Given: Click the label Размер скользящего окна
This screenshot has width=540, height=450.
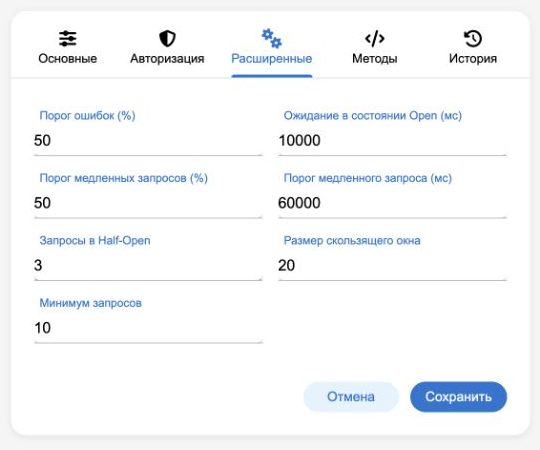Looking at the screenshot, I should click(x=352, y=240).
